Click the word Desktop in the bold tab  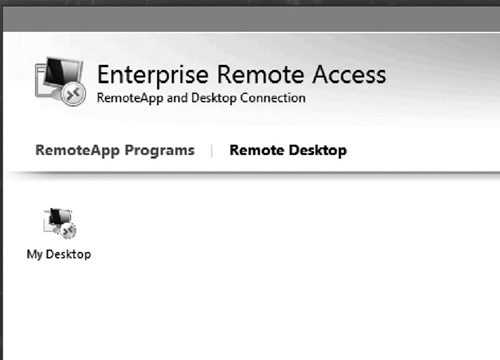318,151
